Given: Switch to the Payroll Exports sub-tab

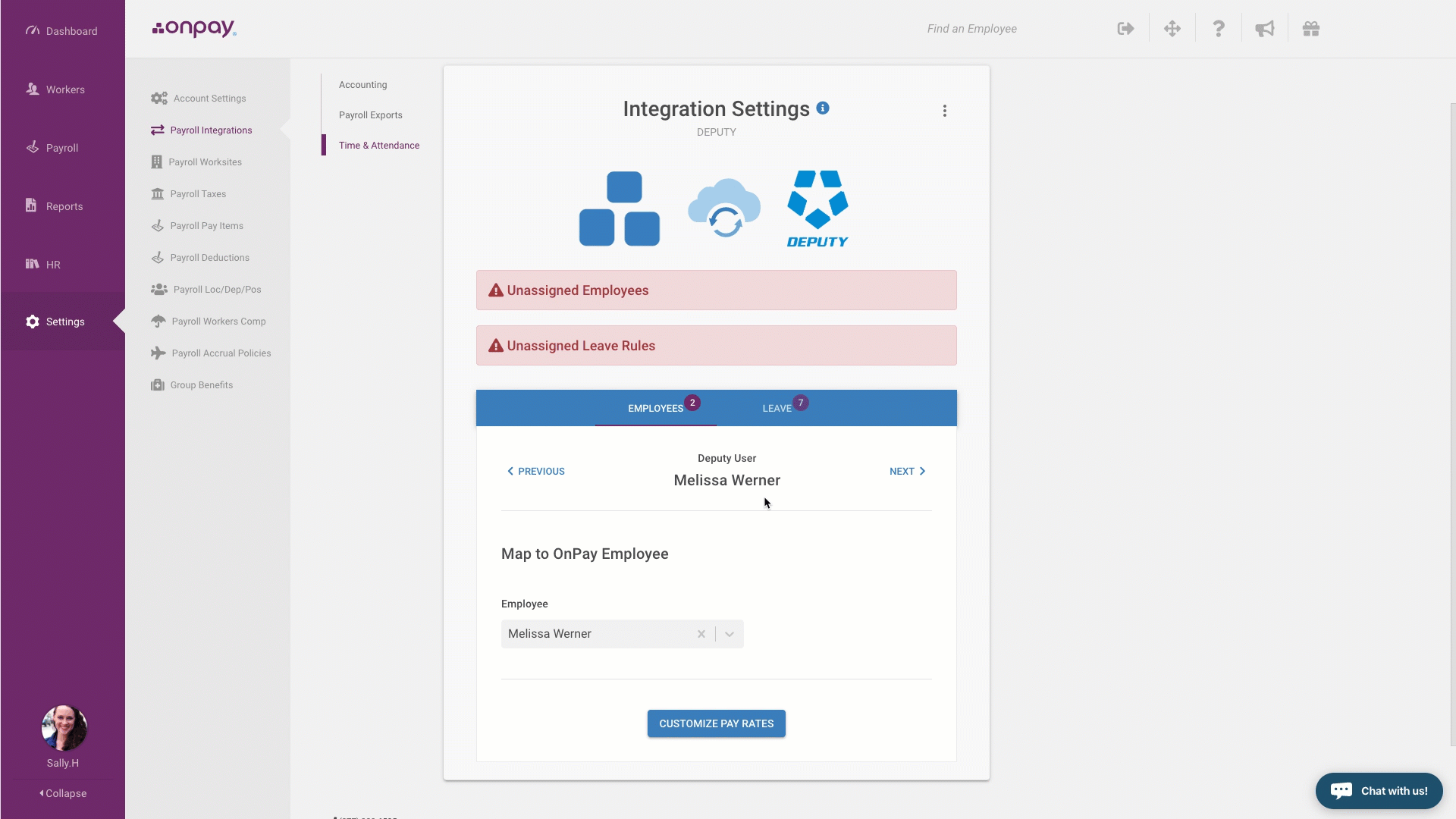Looking at the screenshot, I should click(370, 115).
